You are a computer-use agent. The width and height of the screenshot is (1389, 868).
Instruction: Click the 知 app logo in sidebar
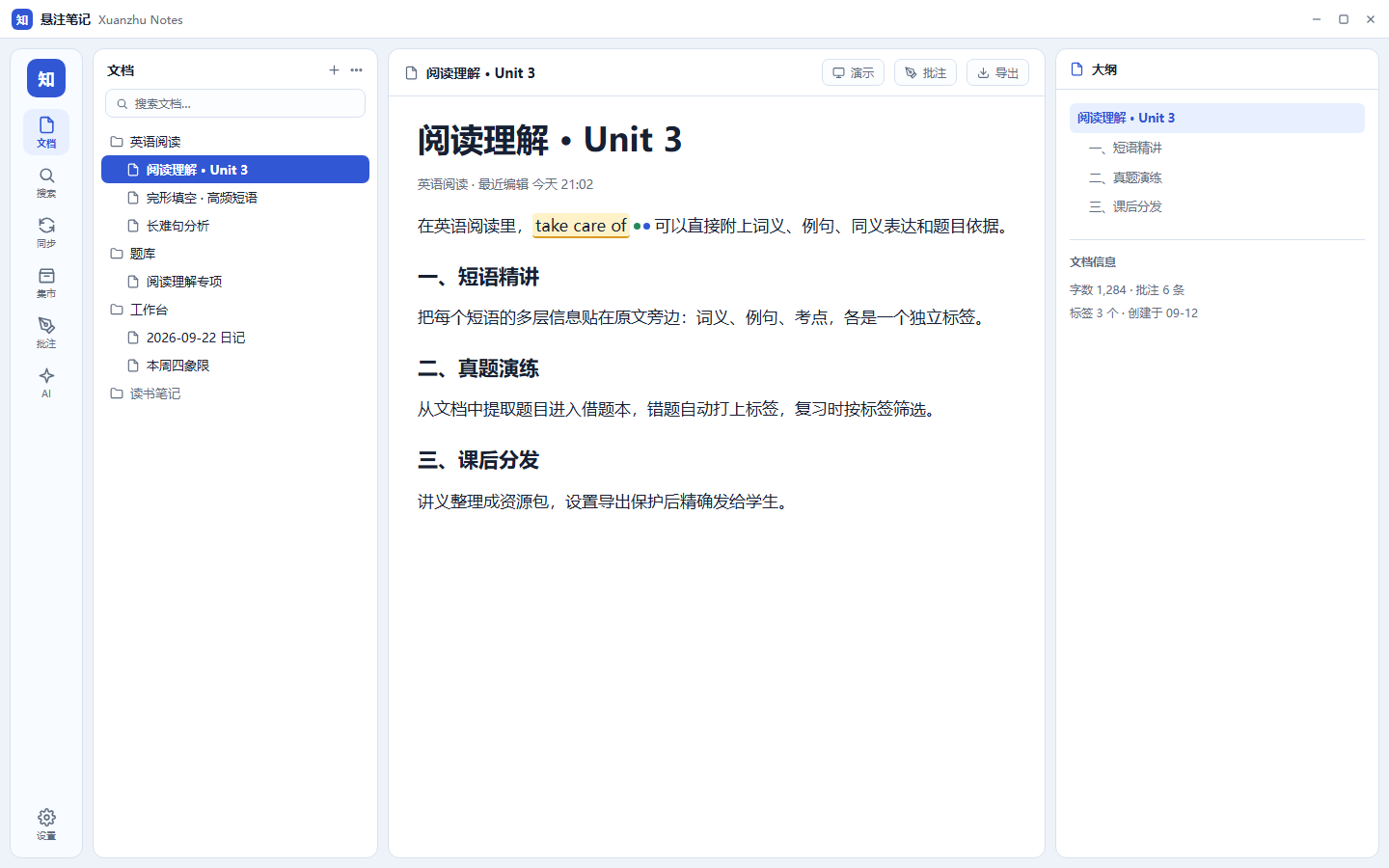point(46,78)
